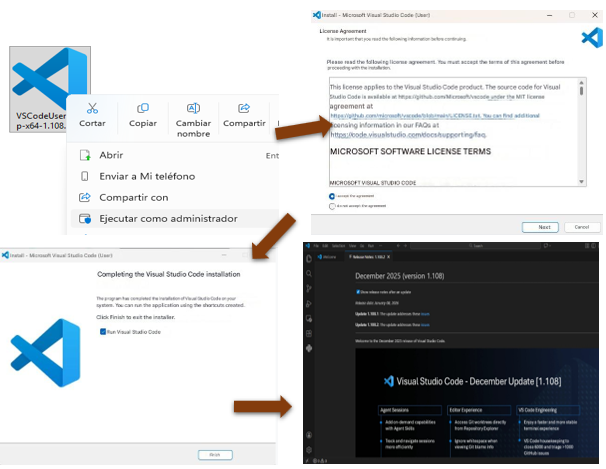The height and width of the screenshot is (469, 606).
Task: Click the VS Code command center Search box
Action: click(475, 246)
